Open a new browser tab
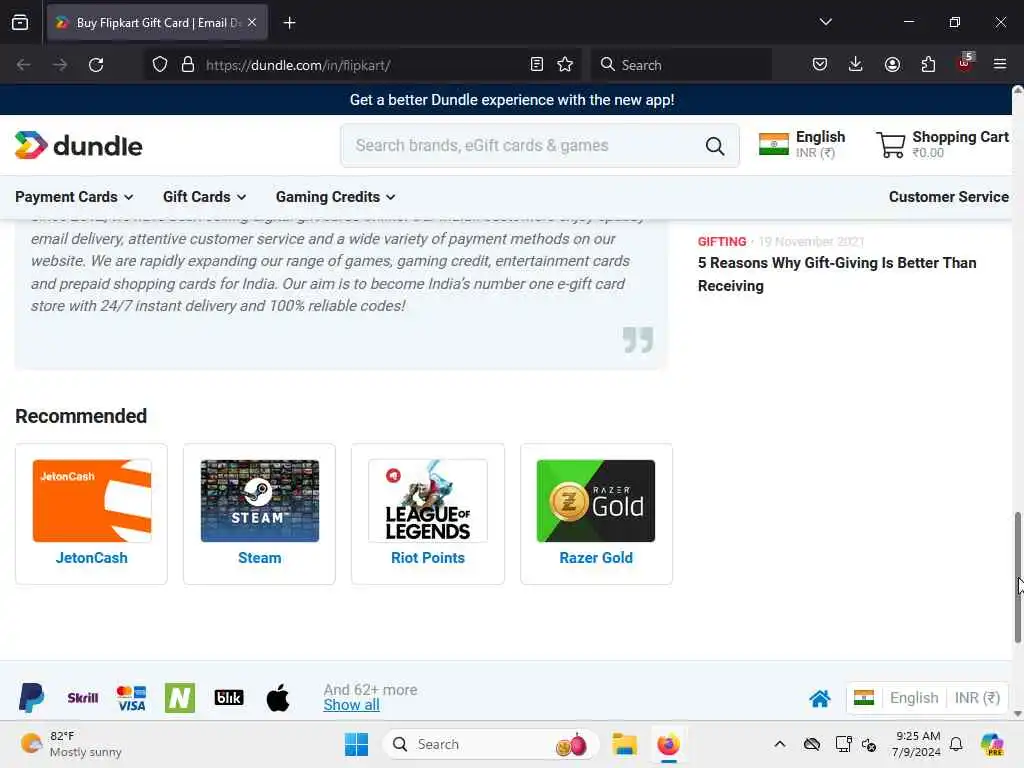The width and height of the screenshot is (1024, 768). (x=289, y=23)
